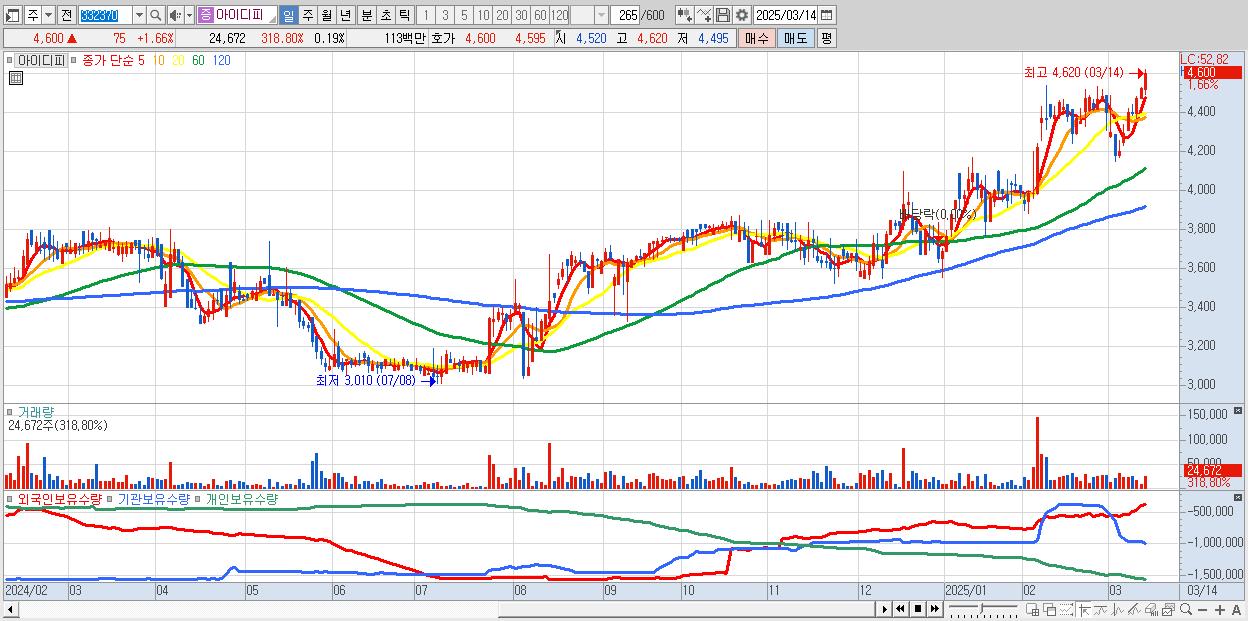Image resolution: width=1248 pixels, height=621 pixels.
Task: Click the speaker sound icon
Action: tap(175, 15)
